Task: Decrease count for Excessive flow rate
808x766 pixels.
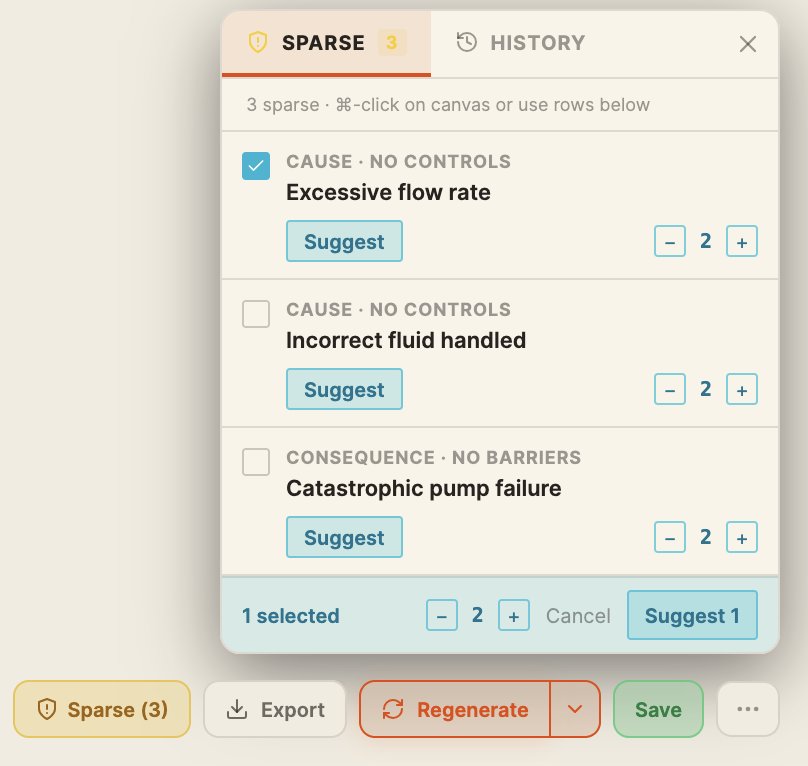Action: (x=670, y=241)
